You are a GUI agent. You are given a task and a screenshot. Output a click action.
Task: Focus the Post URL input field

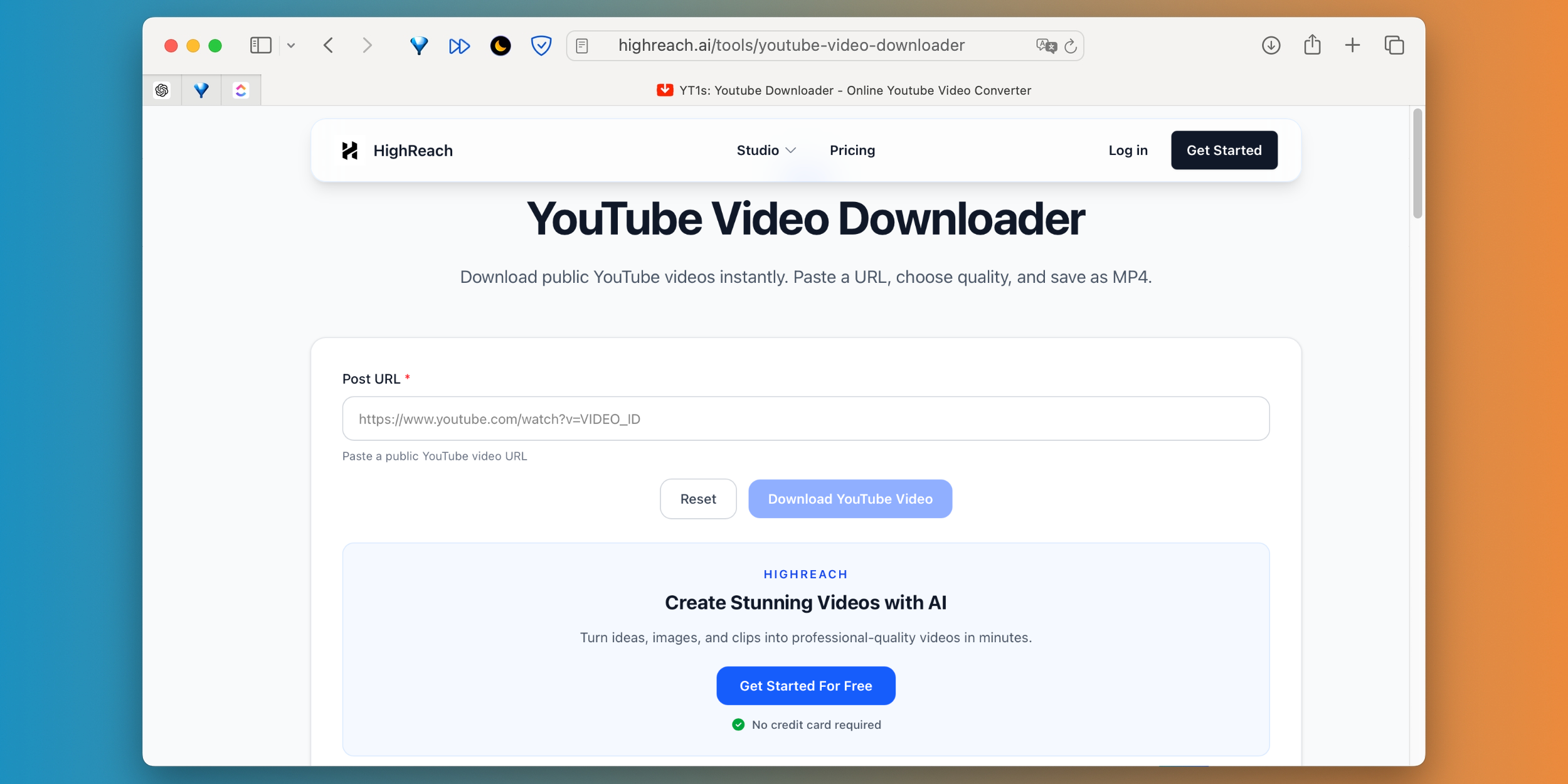pos(805,418)
